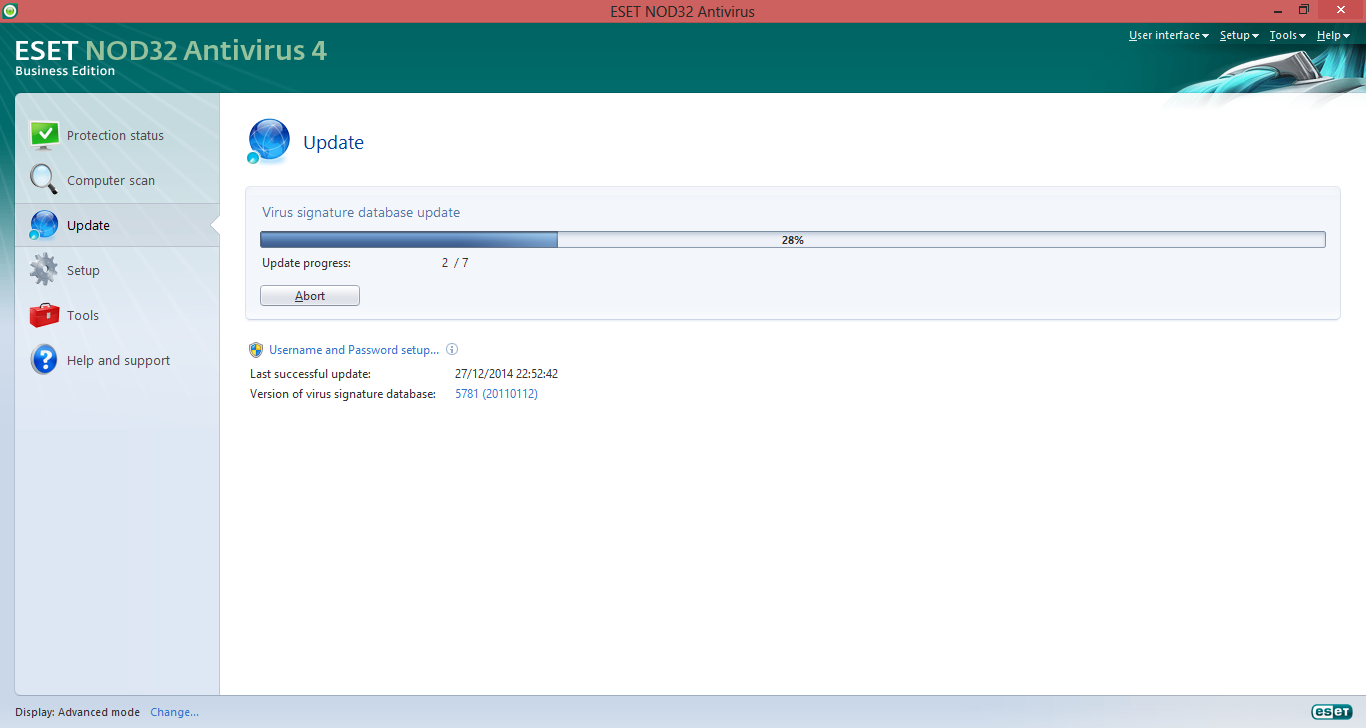Click 'Last successful update:' label

[310, 374]
